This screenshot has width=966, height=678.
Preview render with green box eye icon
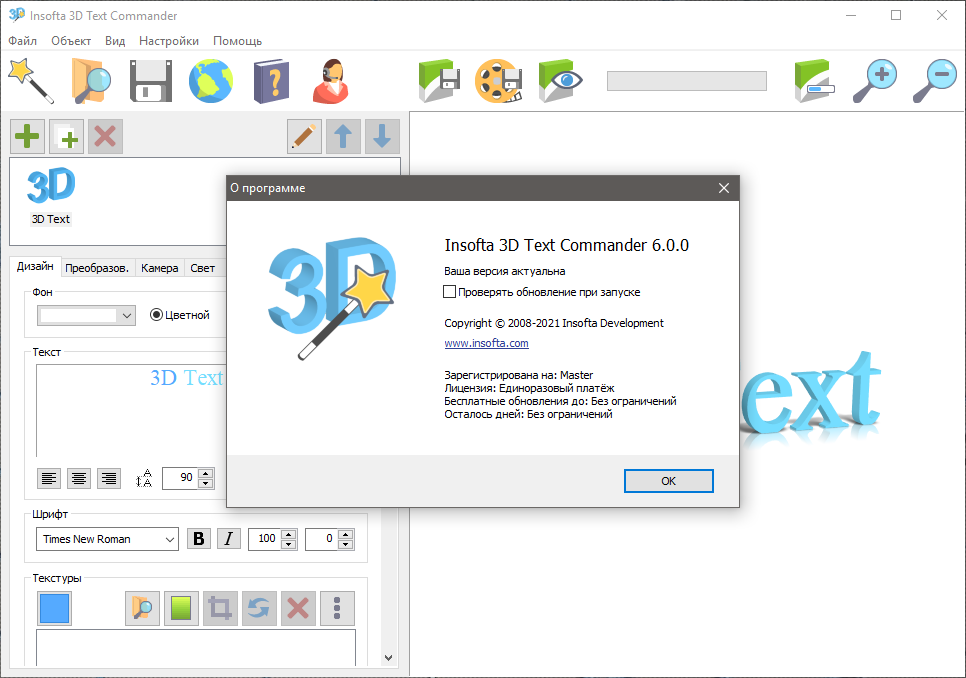(560, 81)
